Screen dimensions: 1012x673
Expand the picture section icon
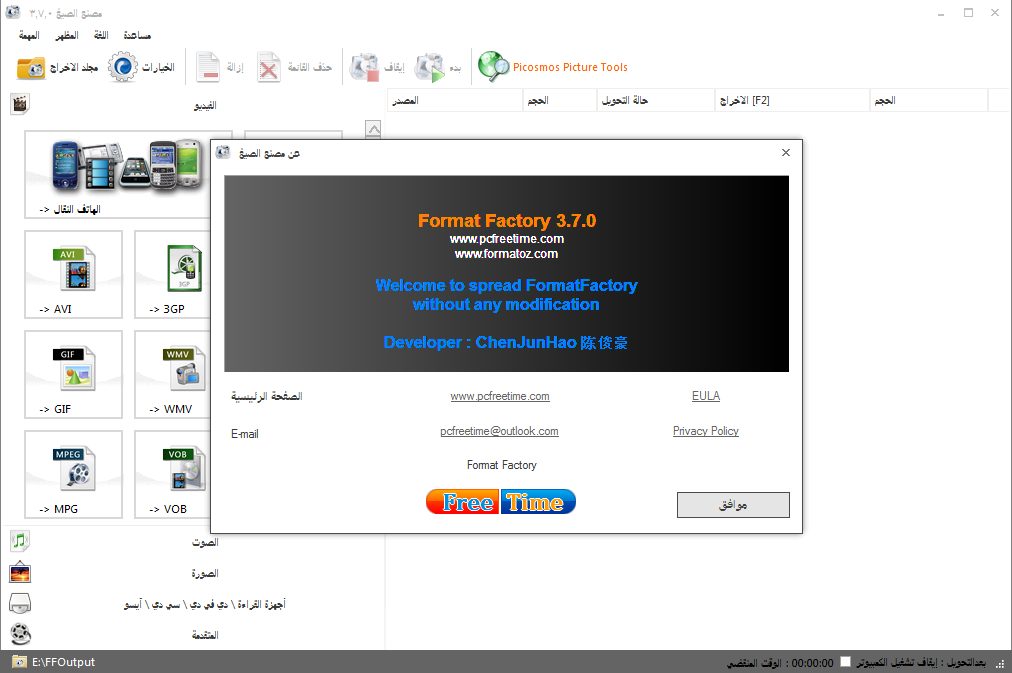tap(20, 572)
